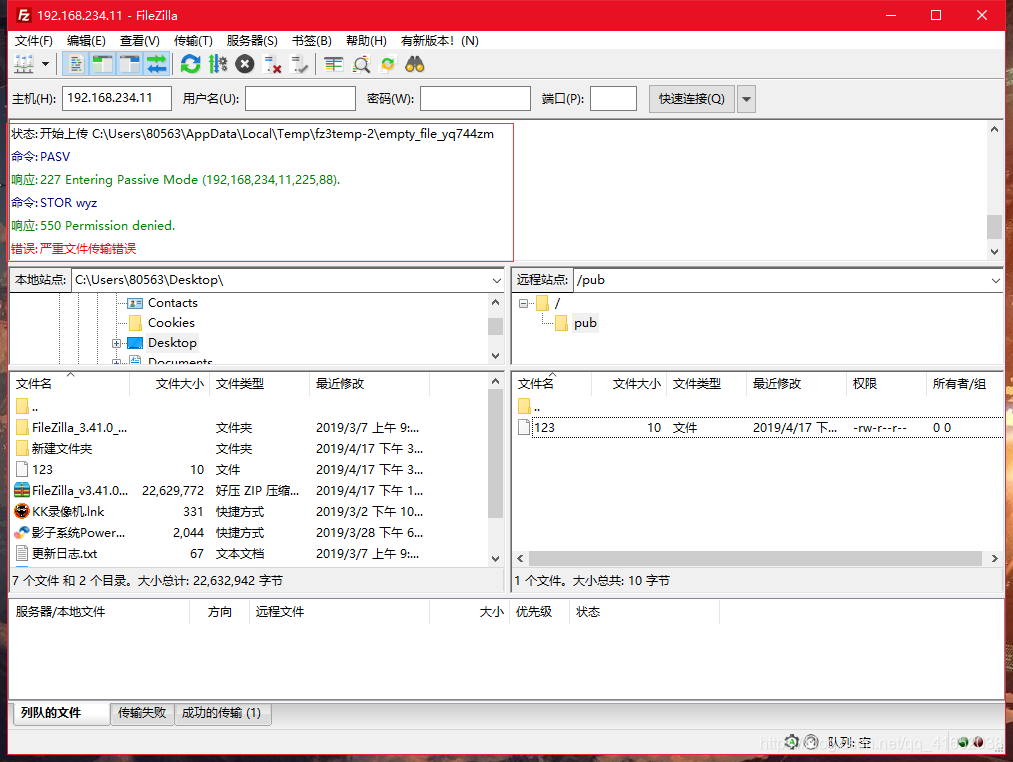1013x762 pixels.
Task: Sort local files by 文件大小 column
Action: [x=170, y=383]
